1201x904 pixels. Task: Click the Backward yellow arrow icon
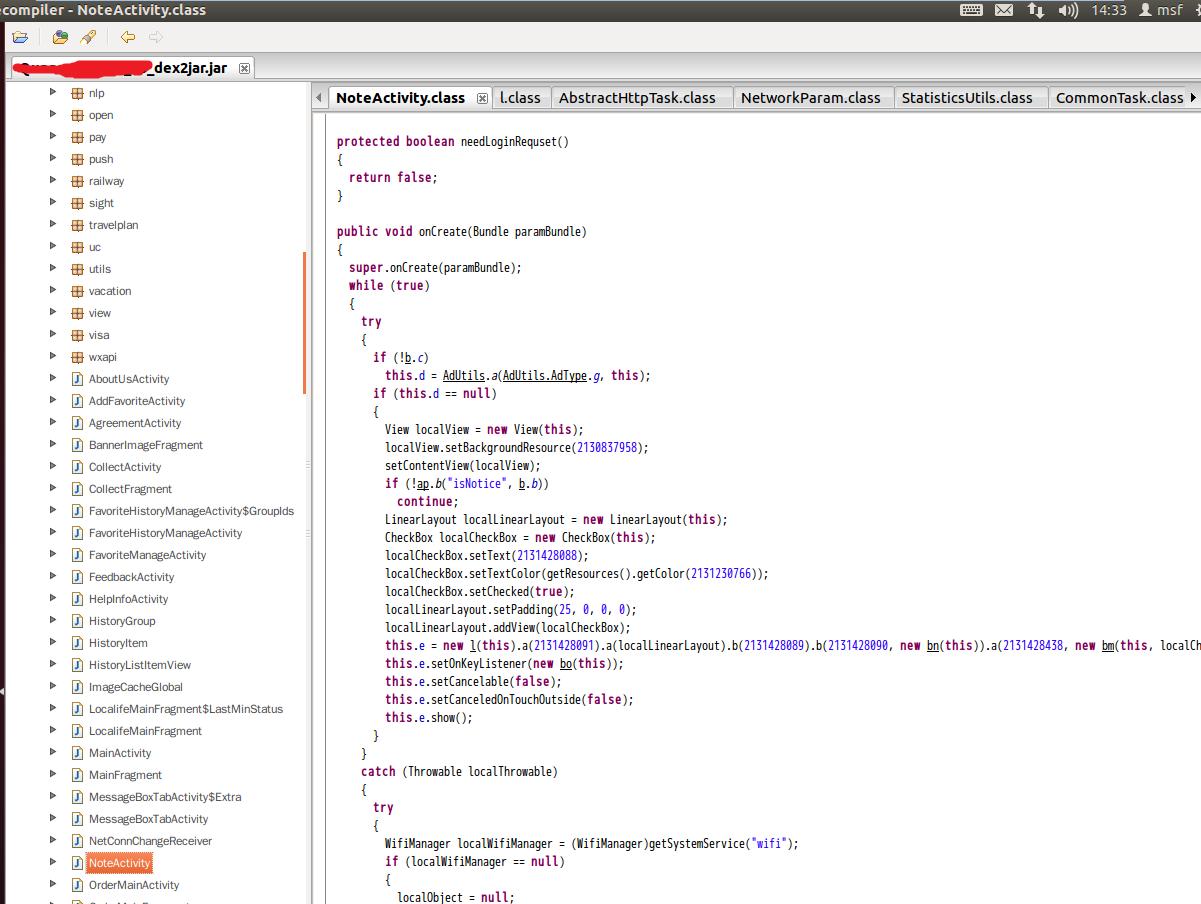[x=127, y=37]
